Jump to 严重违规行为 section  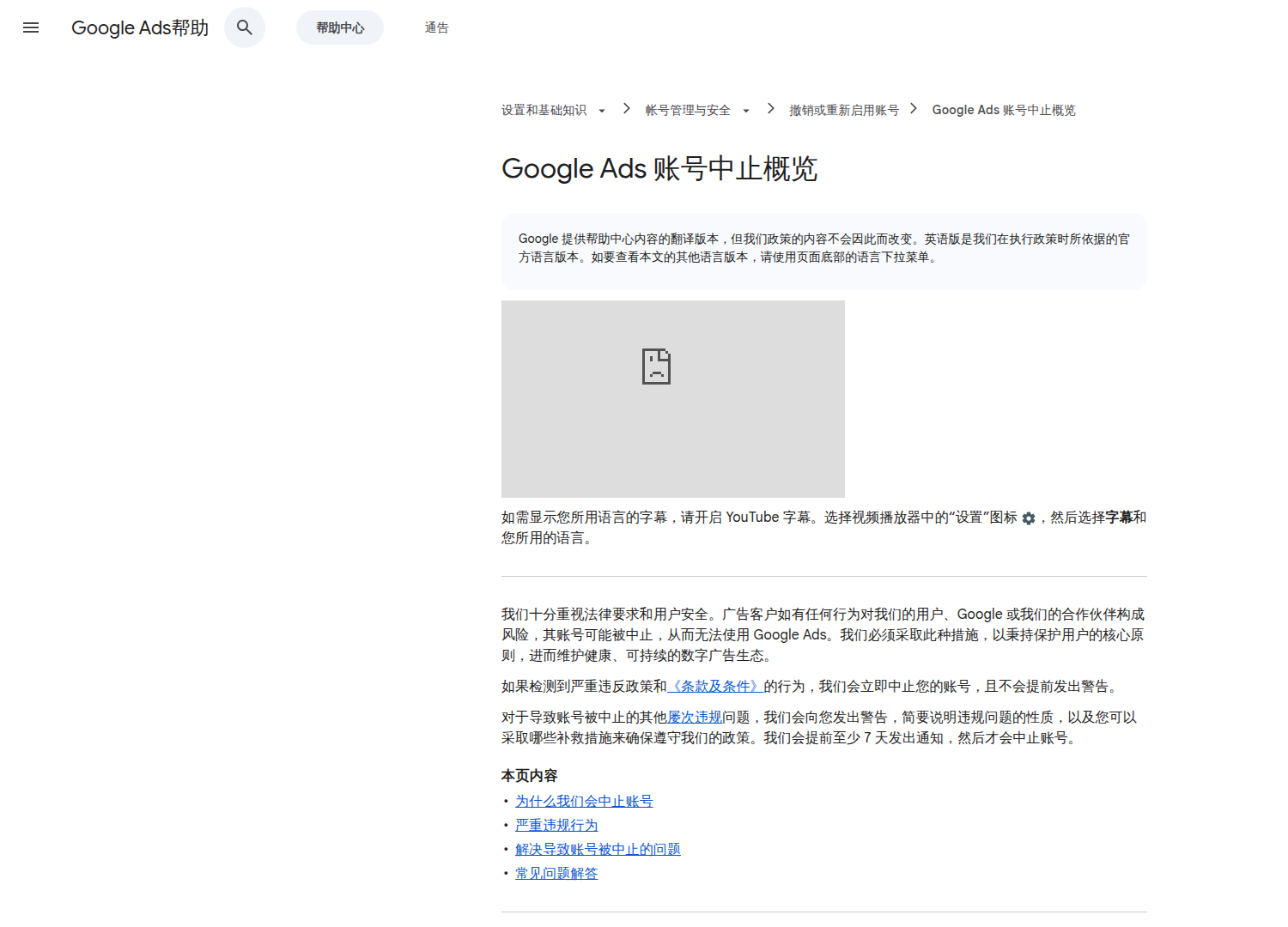tap(556, 825)
